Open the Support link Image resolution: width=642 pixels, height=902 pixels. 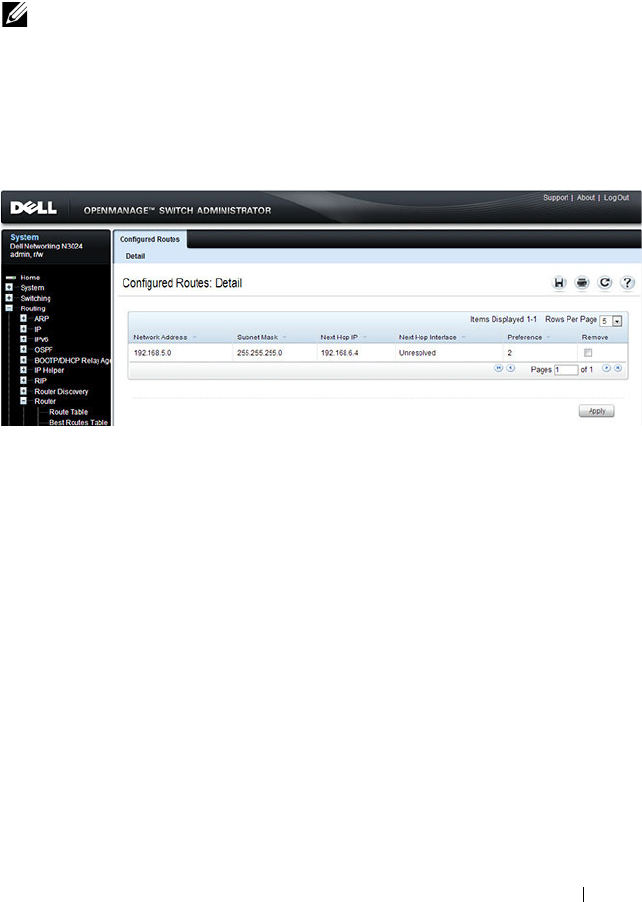pyautogui.click(x=555, y=197)
